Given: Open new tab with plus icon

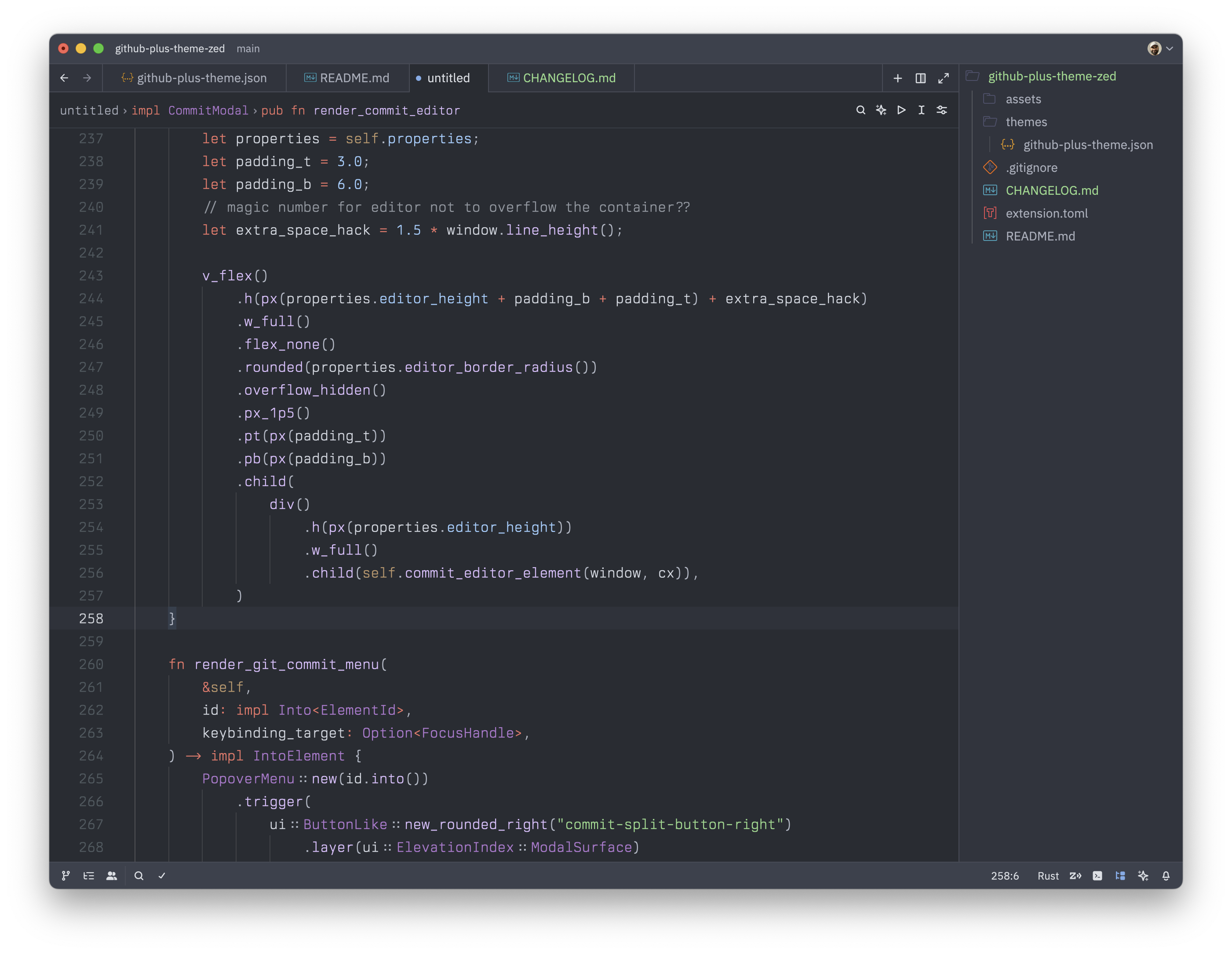Looking at the screenshot, I should click(x=897, y=78).
